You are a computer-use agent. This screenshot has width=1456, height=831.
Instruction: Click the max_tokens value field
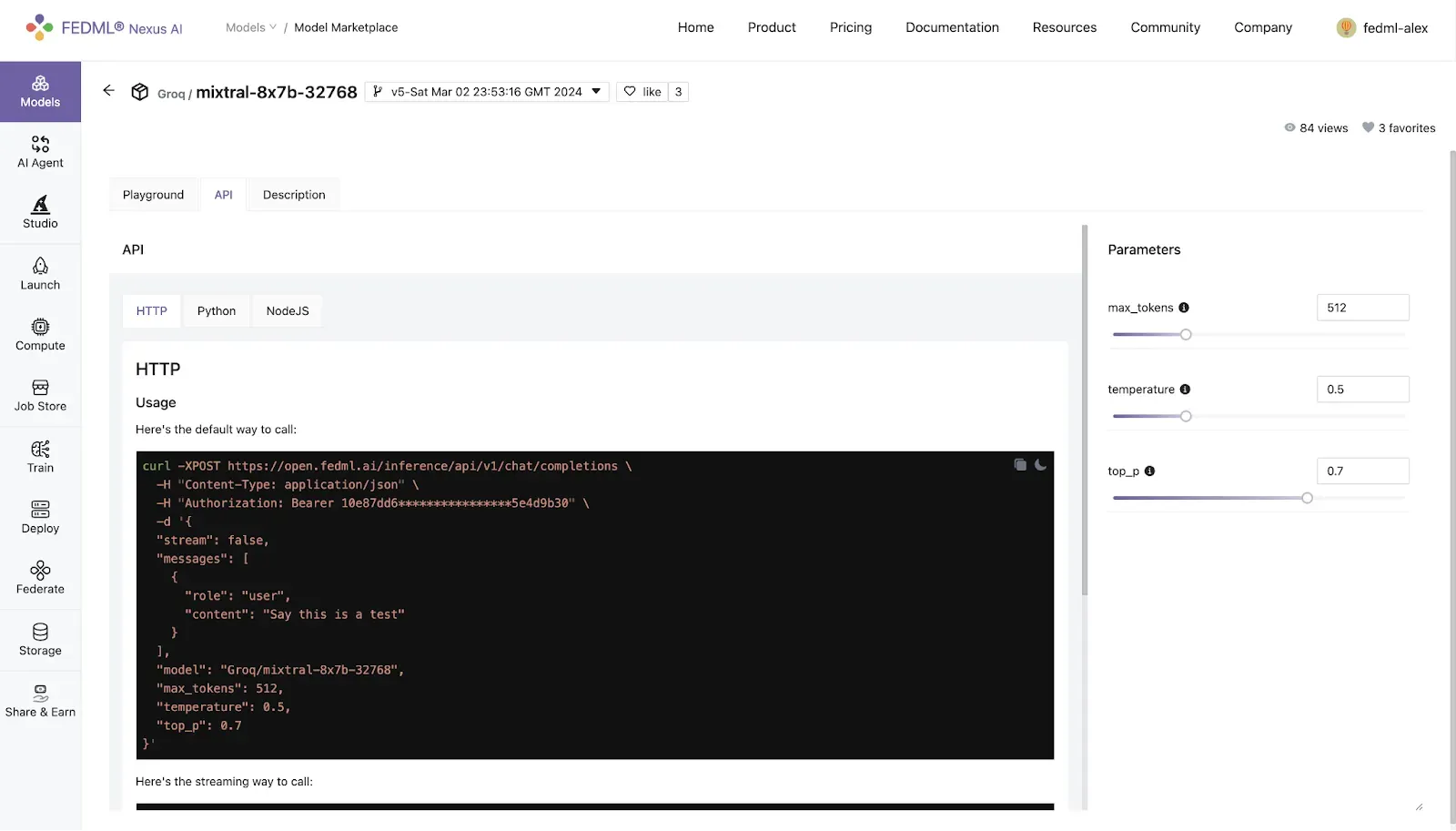pyautogui.click(x=1363, y=308)
